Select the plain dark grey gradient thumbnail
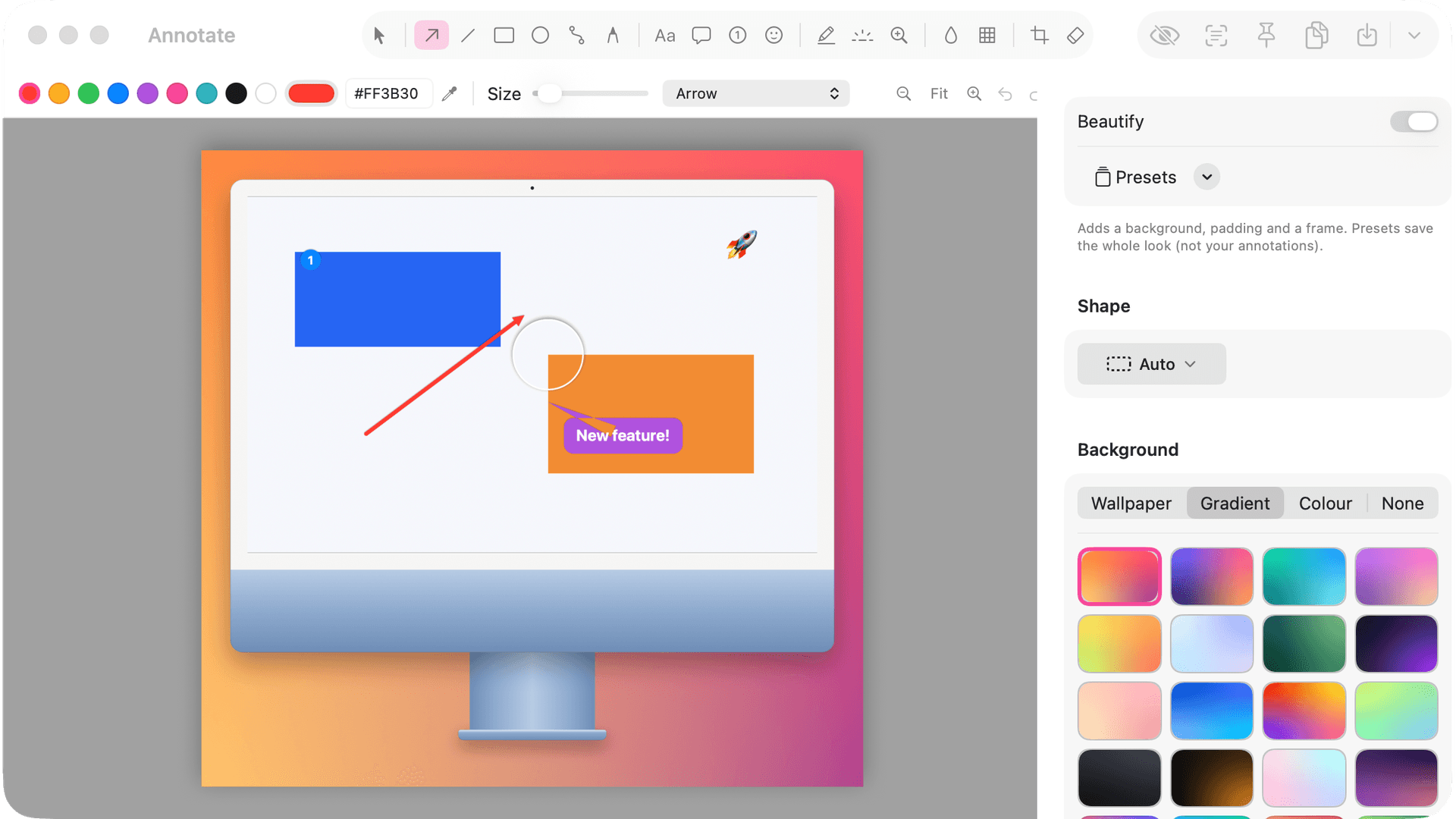 (x=1119, y=778)
